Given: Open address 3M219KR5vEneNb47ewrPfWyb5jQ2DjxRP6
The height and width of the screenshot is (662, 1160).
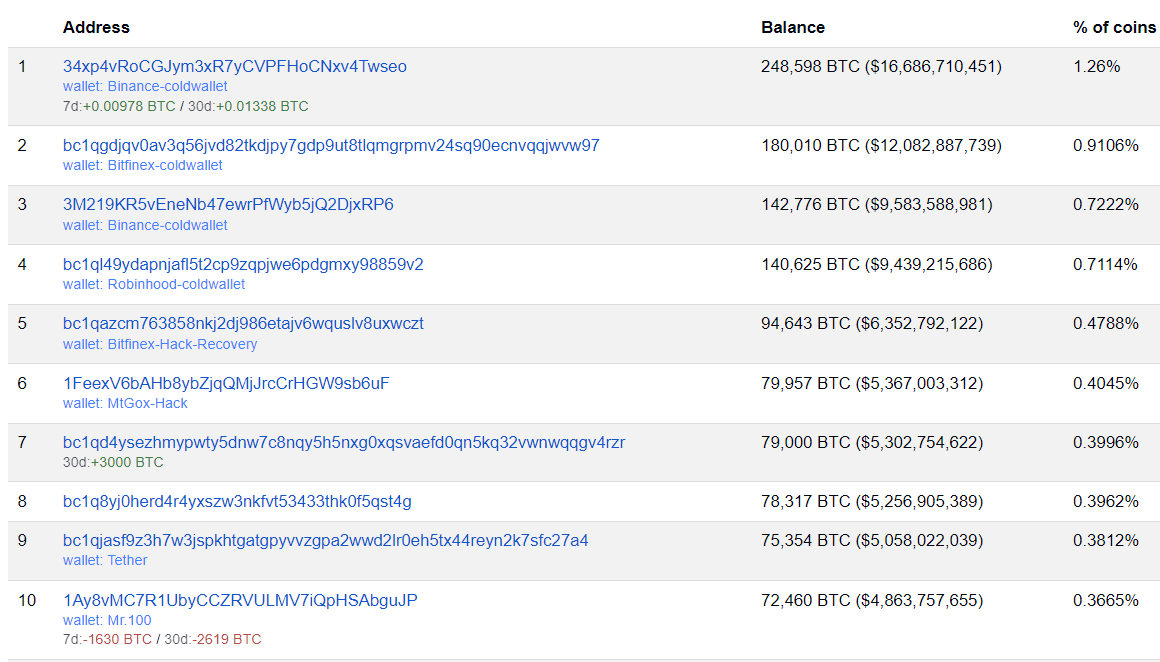Looking at the screenshot, I should [228, 205].
